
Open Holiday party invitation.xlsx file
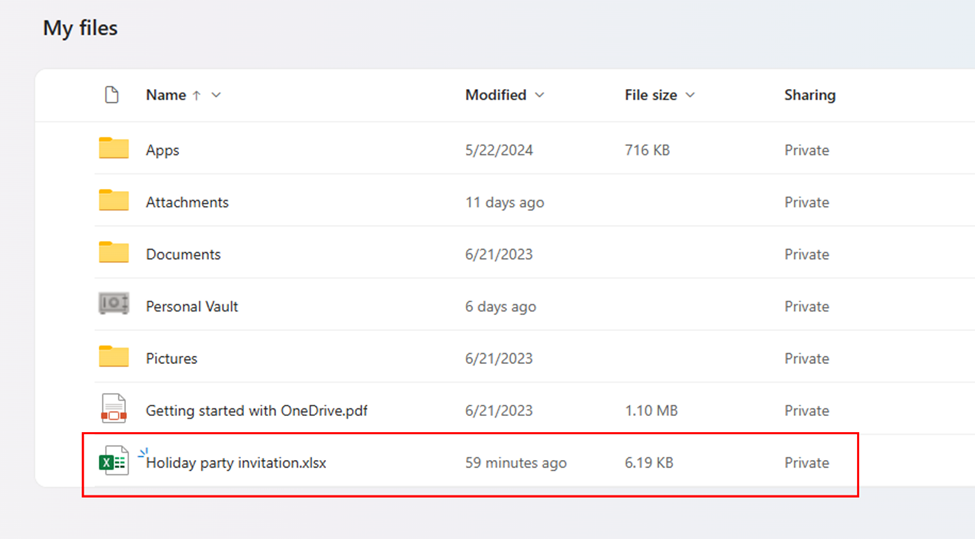(x=236, y=462)
